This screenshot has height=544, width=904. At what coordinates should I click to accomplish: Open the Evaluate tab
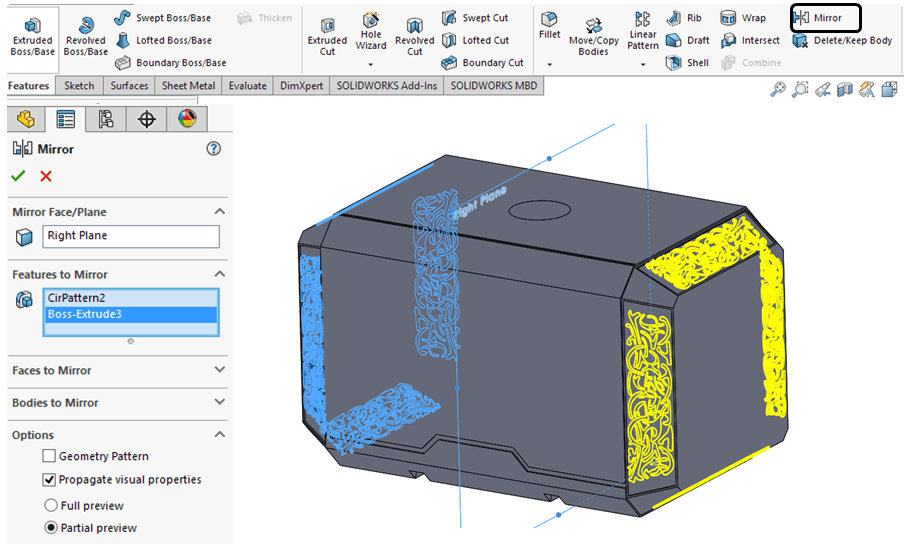click(x=247, y=86)
